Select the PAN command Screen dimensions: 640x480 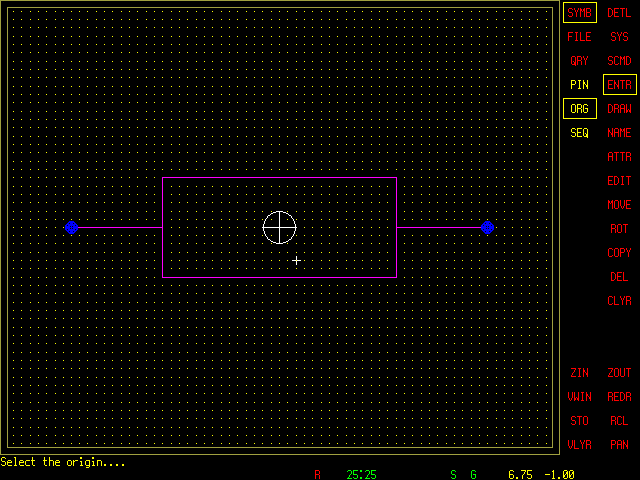[619, 445]
